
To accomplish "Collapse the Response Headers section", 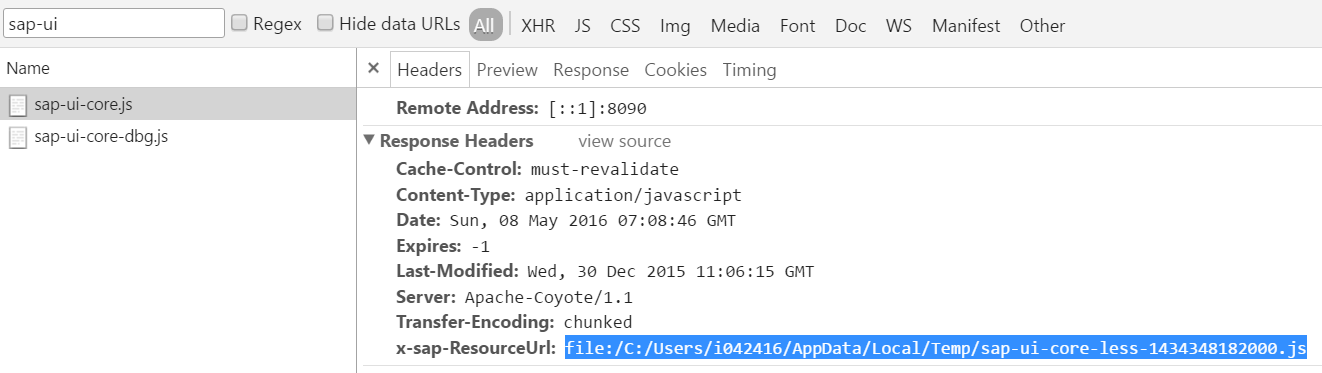I will tap(370, 141).
